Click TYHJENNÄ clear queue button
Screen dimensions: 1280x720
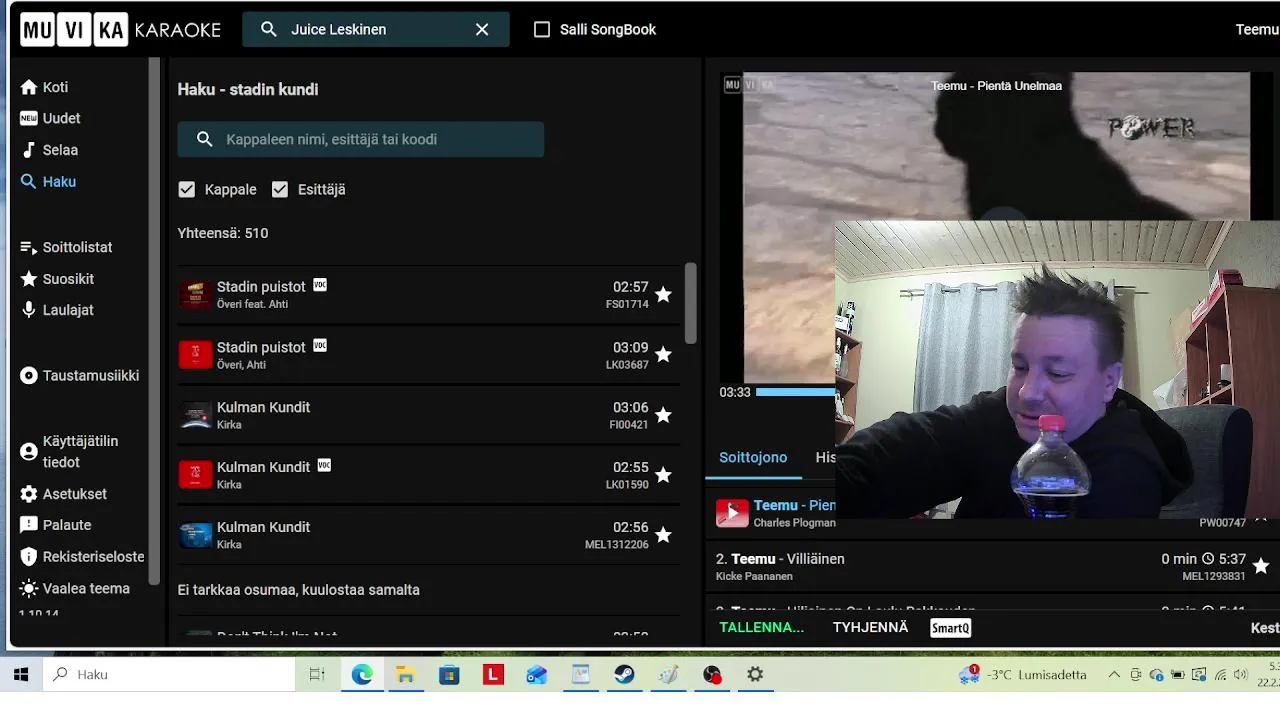(x=870, y=628)
